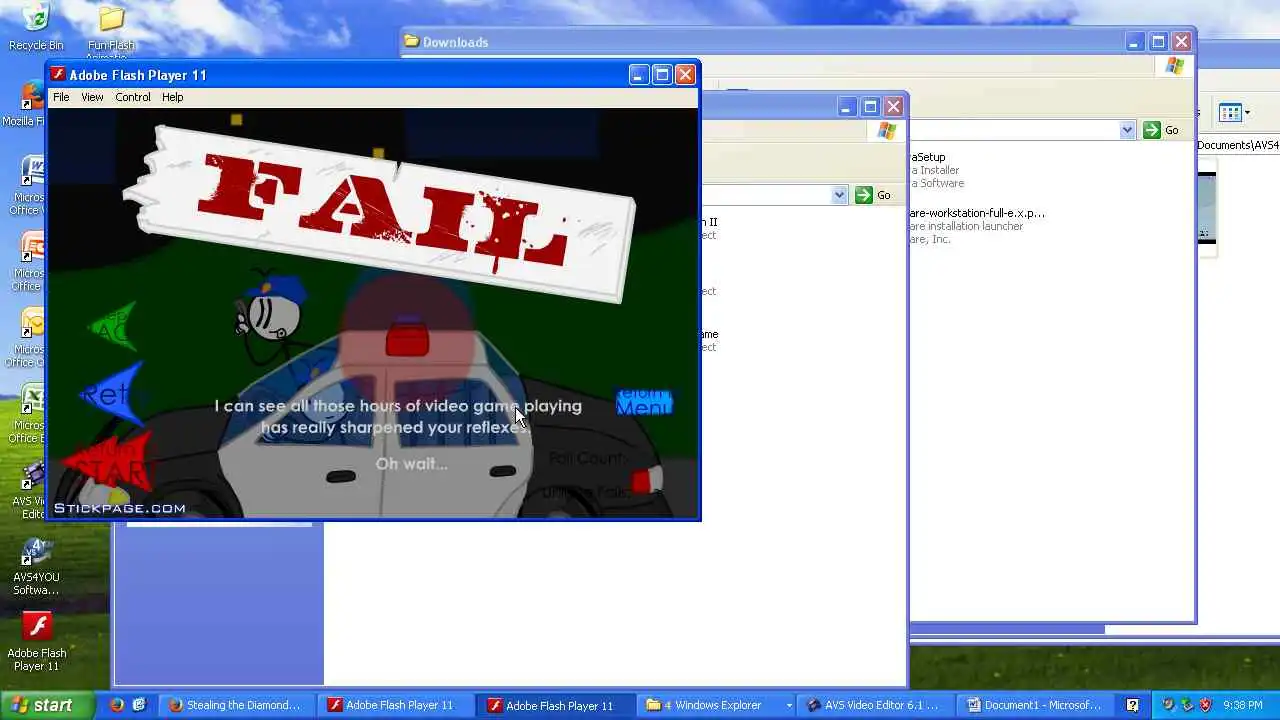Open the File menu in Flash Player
Image resolution: width=1280 pixels, height=720 pixels.
(61, 97)
